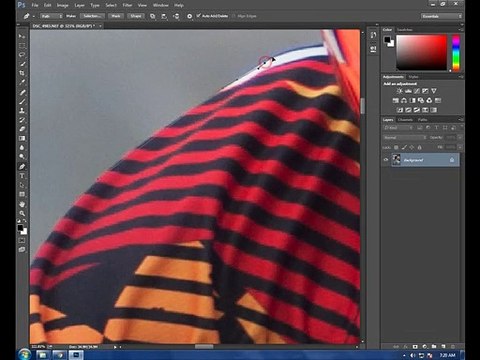480x360 pixels.
Task: Add a Color Balance adjustment
Action: coord(404,100)
